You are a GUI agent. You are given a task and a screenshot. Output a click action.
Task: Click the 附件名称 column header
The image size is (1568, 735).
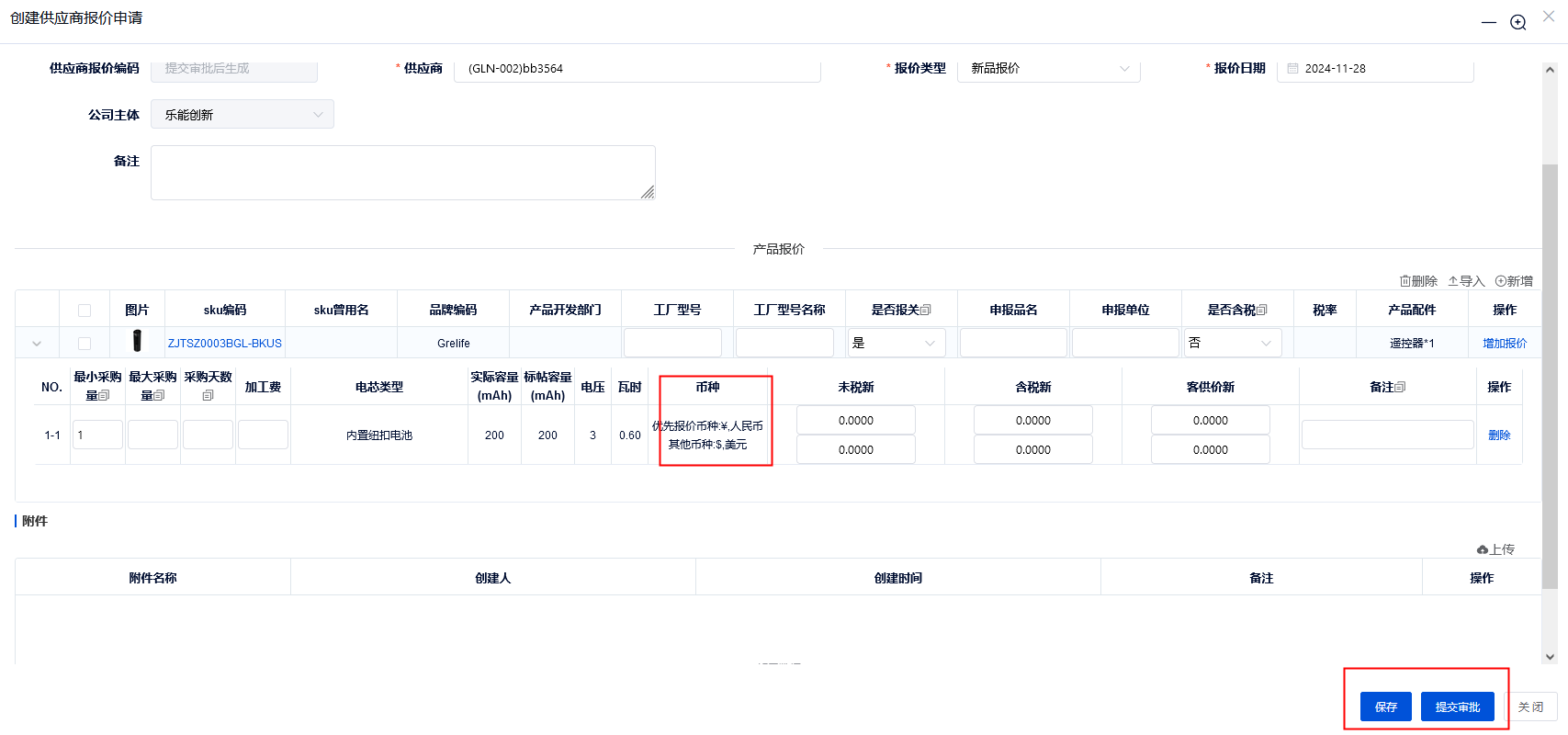pyautogui.click(x=152, y=578)
